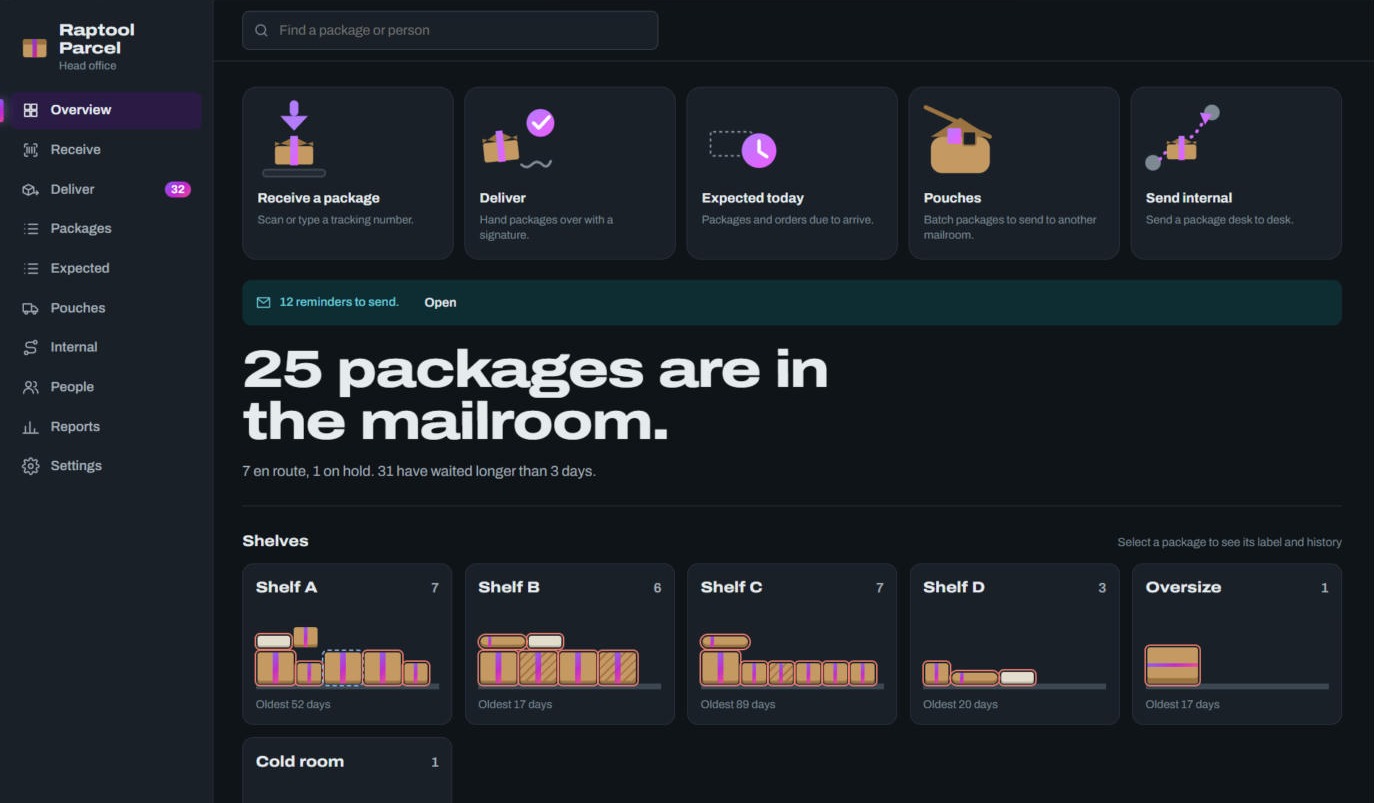Click the Expected today card title

pyautogui.click(x=753, y=198)
